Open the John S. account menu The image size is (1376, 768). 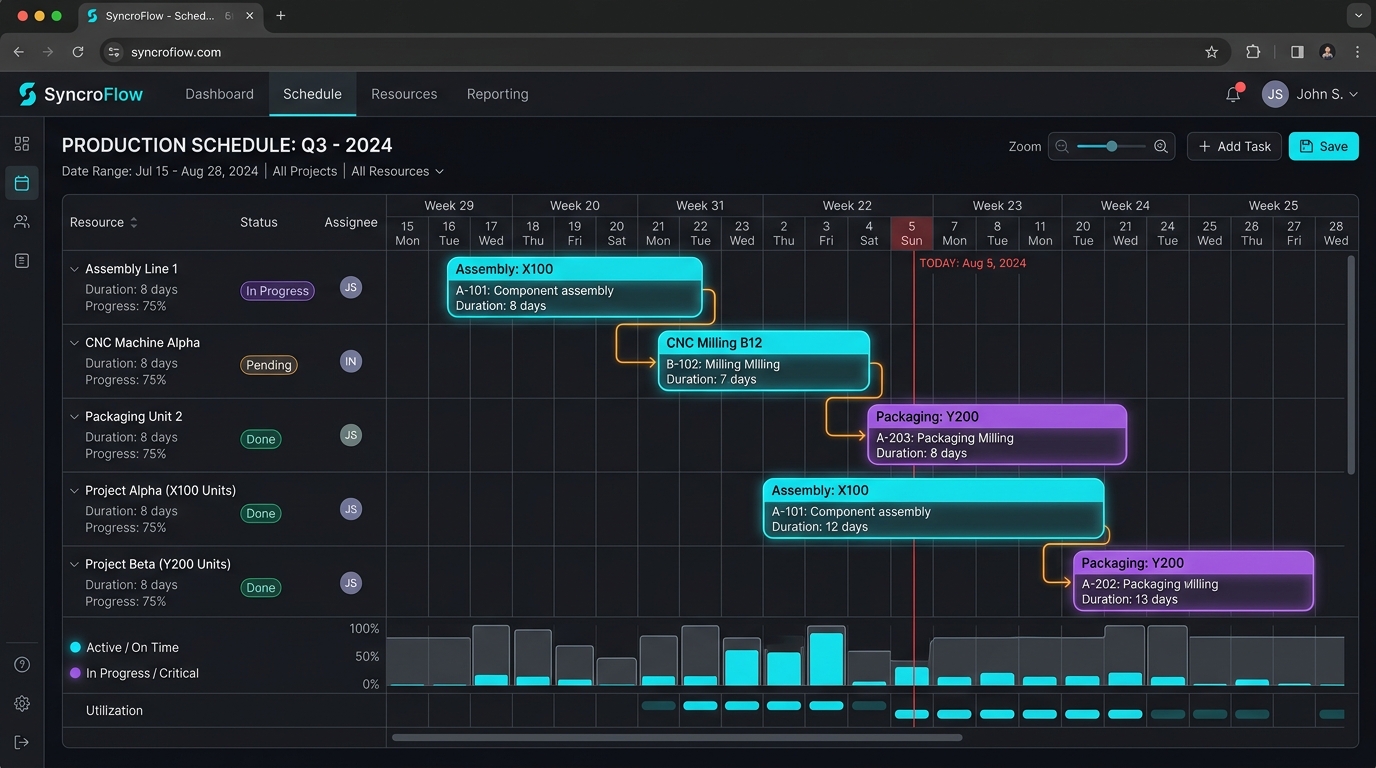[1310, 94]
